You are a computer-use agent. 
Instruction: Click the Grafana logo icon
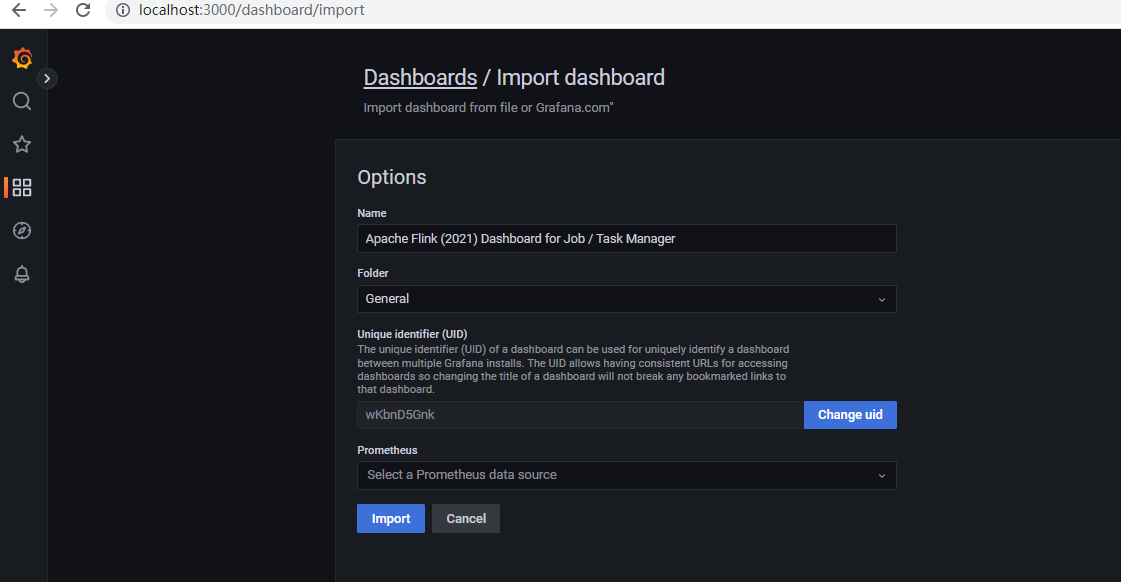(22, 58)
